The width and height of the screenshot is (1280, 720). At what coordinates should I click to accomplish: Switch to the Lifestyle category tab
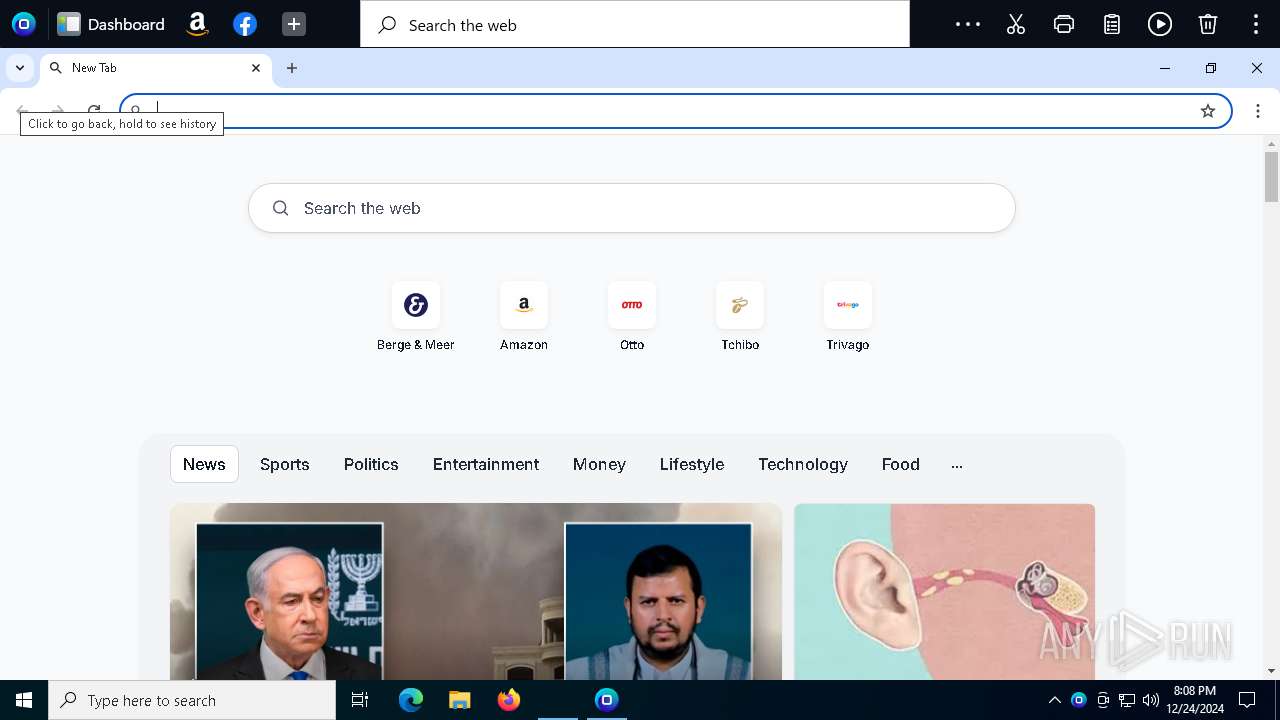click(x=692, y=464)
